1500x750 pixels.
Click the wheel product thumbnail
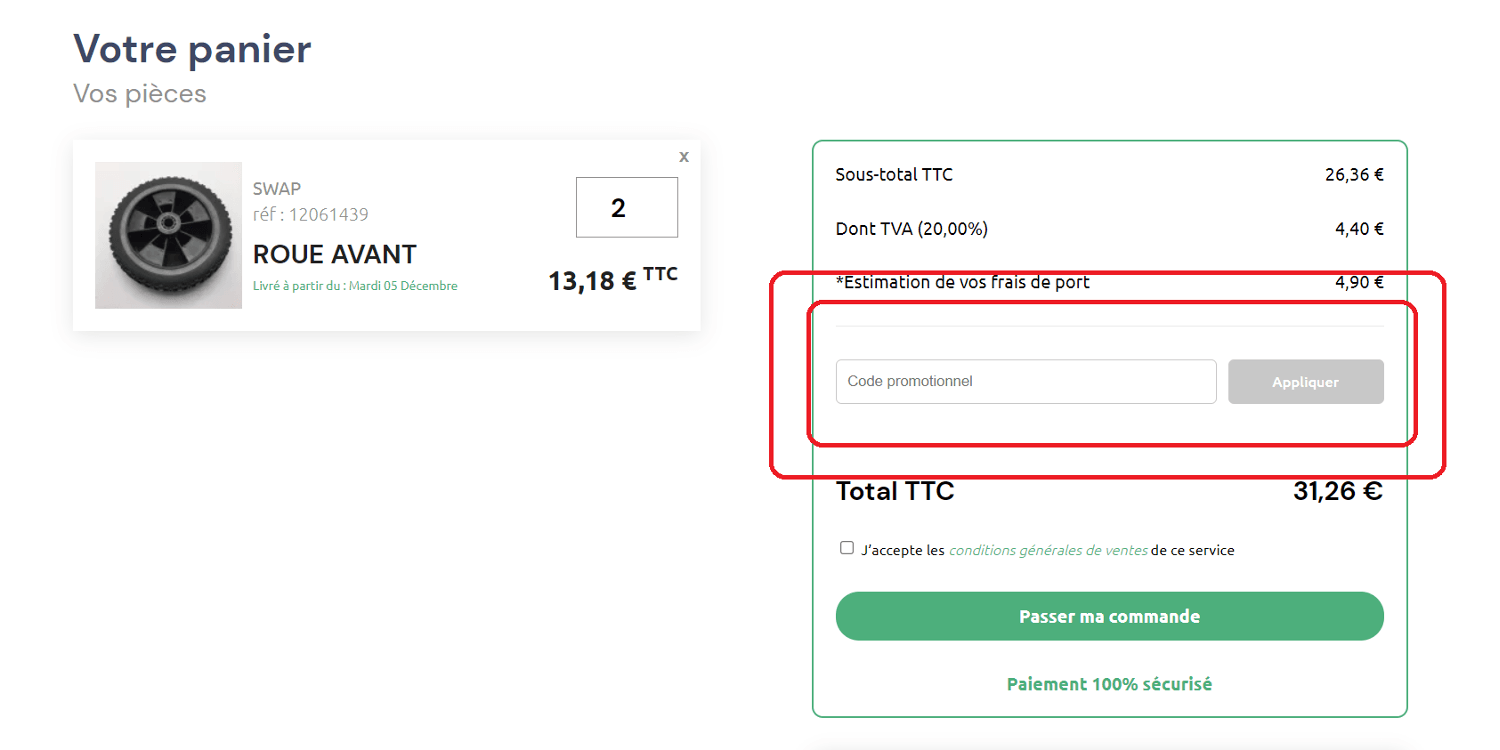[168, 235]
